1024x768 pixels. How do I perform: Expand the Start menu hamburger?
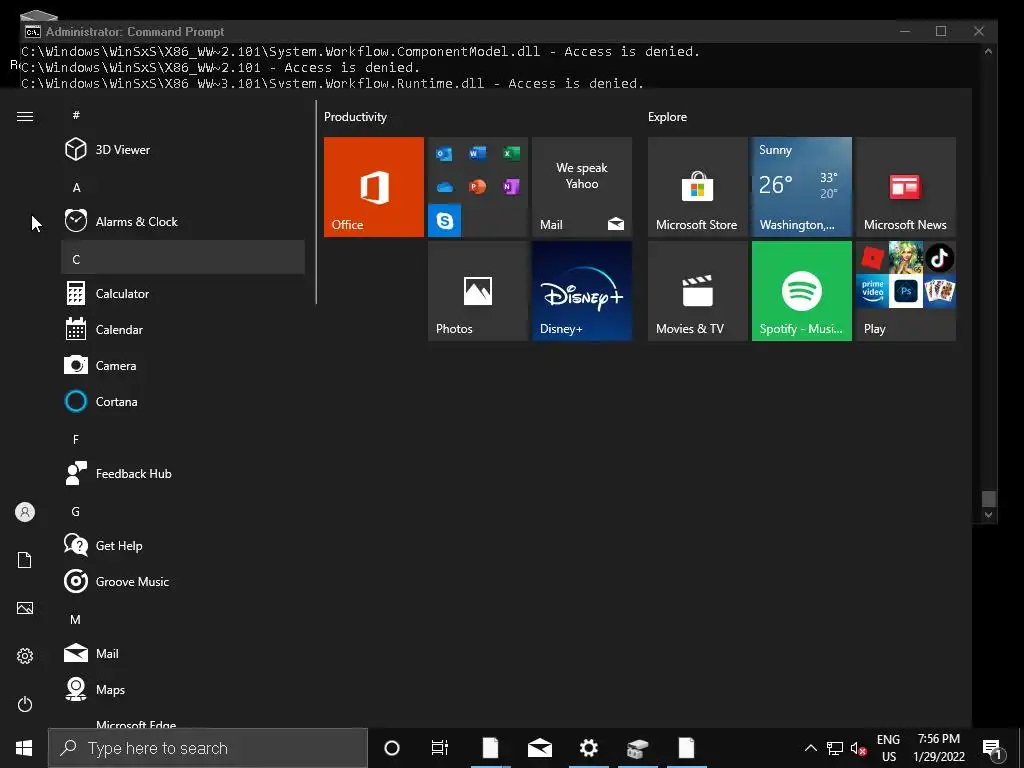point(25,116)
